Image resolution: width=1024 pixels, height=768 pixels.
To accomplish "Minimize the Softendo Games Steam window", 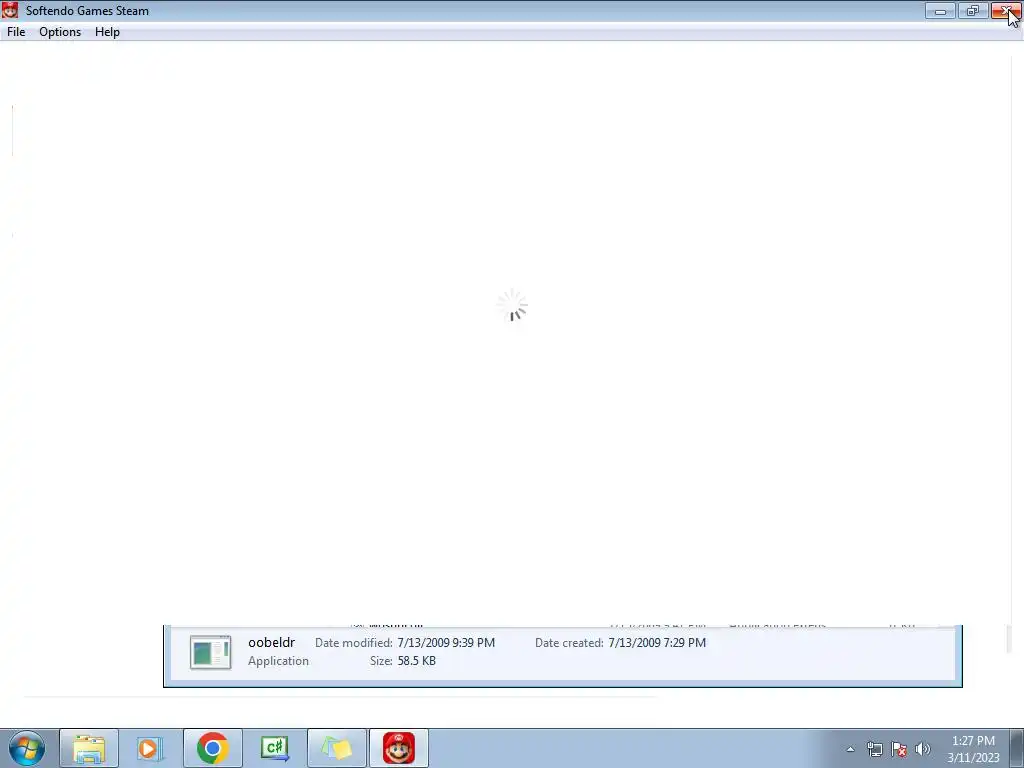I will point(940,11).
